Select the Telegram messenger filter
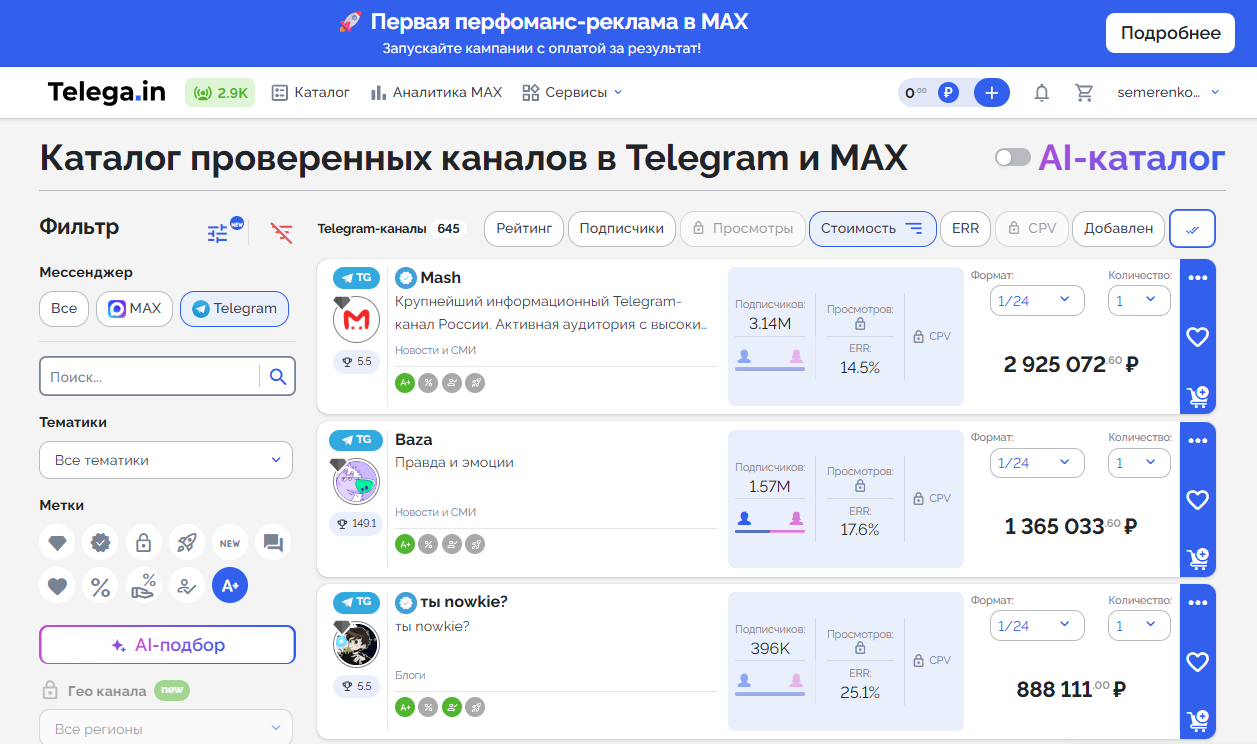This screenshot has height=744, width=1257. click(x=234, y=308)
